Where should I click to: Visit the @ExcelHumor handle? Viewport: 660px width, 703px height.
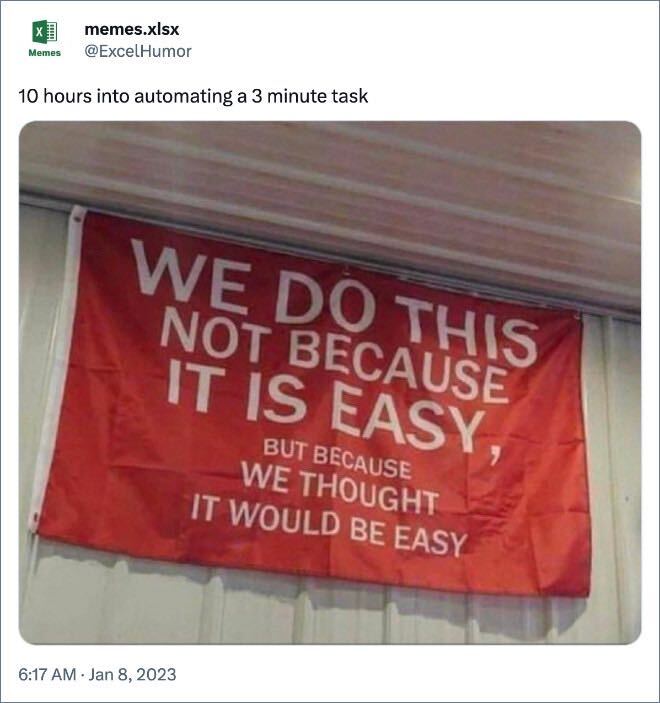click(x=138, y=51)
